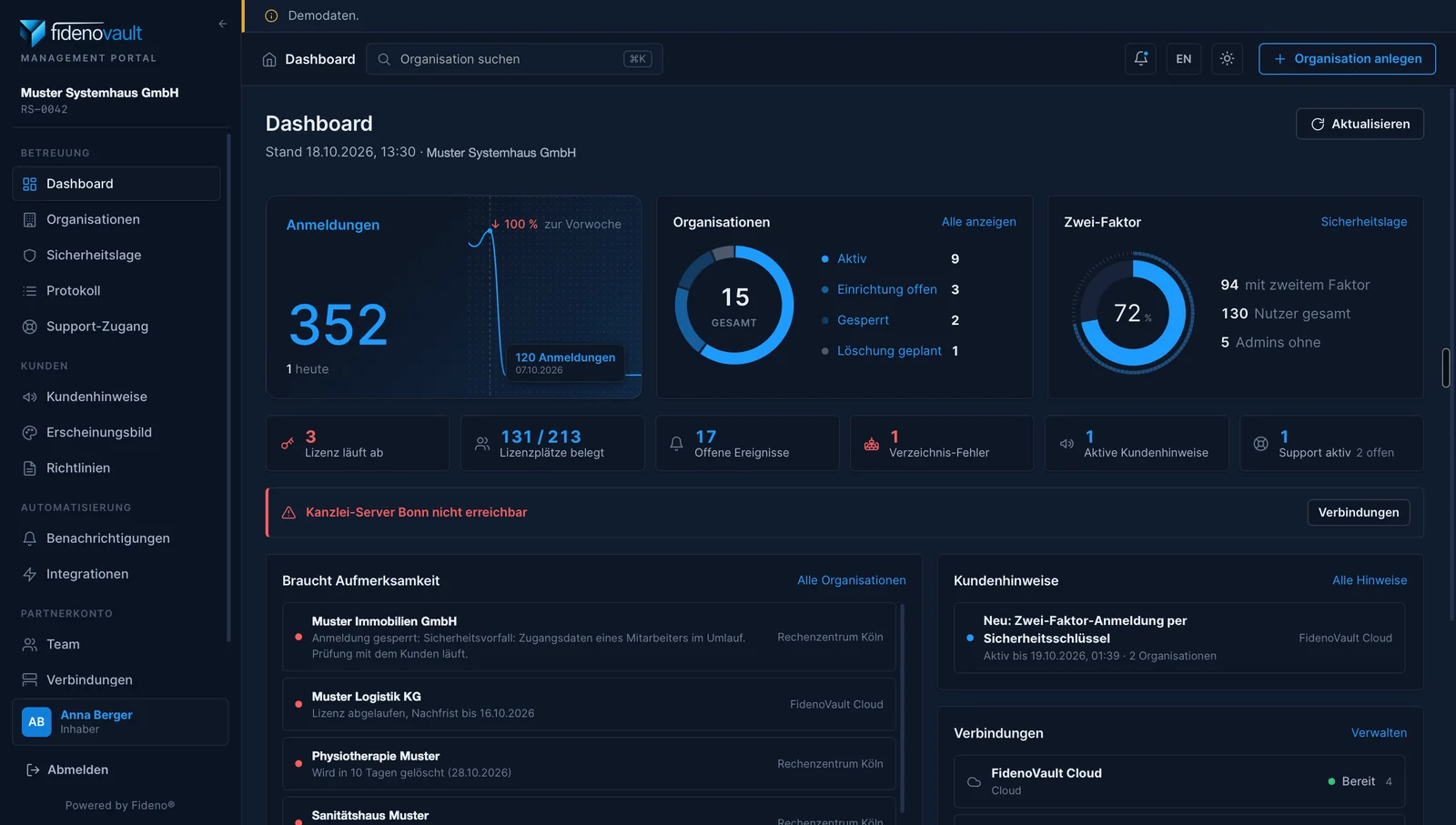Open the Anmeldungen card title
1456x825 pixels.
coord(333,225)
